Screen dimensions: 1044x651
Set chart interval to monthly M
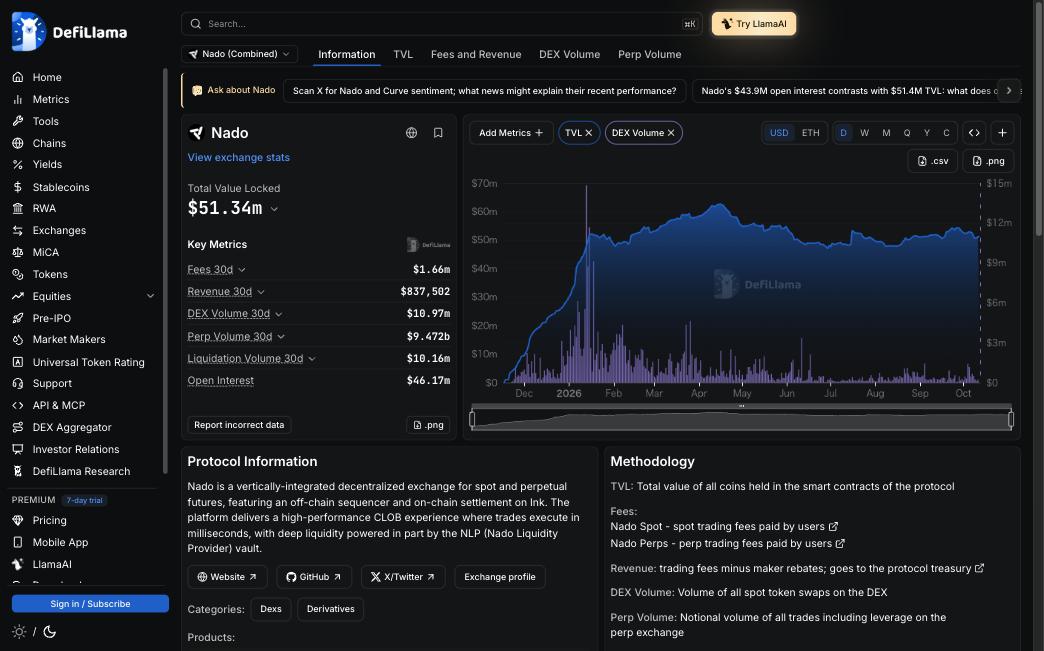886,133
